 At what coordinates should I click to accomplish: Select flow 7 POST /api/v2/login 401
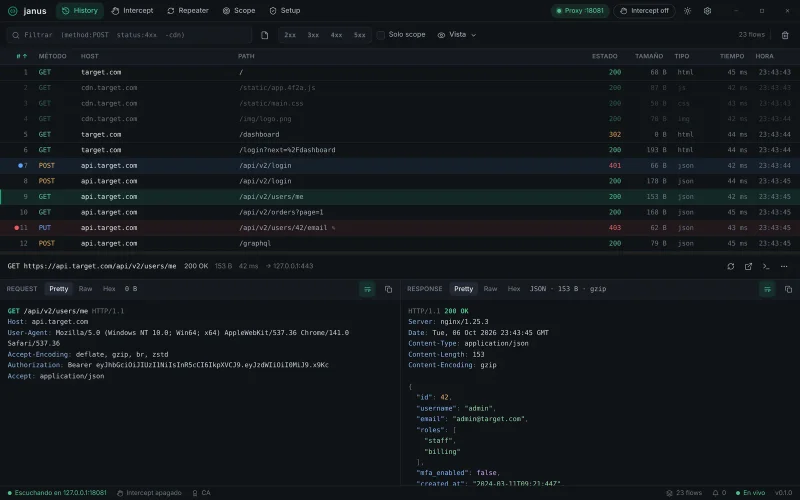tap(400, 165)
